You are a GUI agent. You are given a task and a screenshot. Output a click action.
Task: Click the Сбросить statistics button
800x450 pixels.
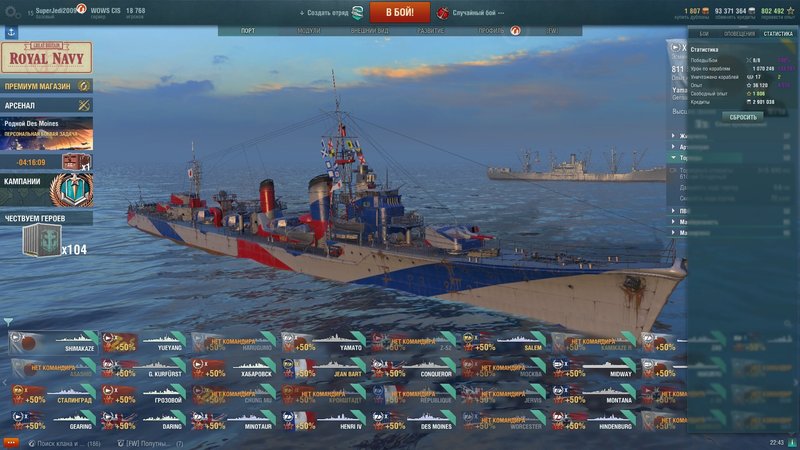(743, 117)
